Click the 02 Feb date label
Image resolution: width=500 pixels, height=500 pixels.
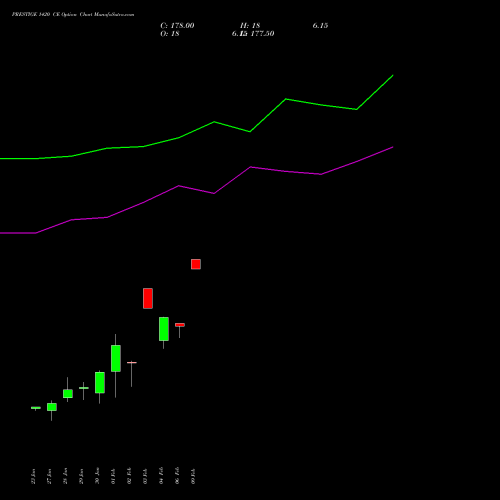129,477
